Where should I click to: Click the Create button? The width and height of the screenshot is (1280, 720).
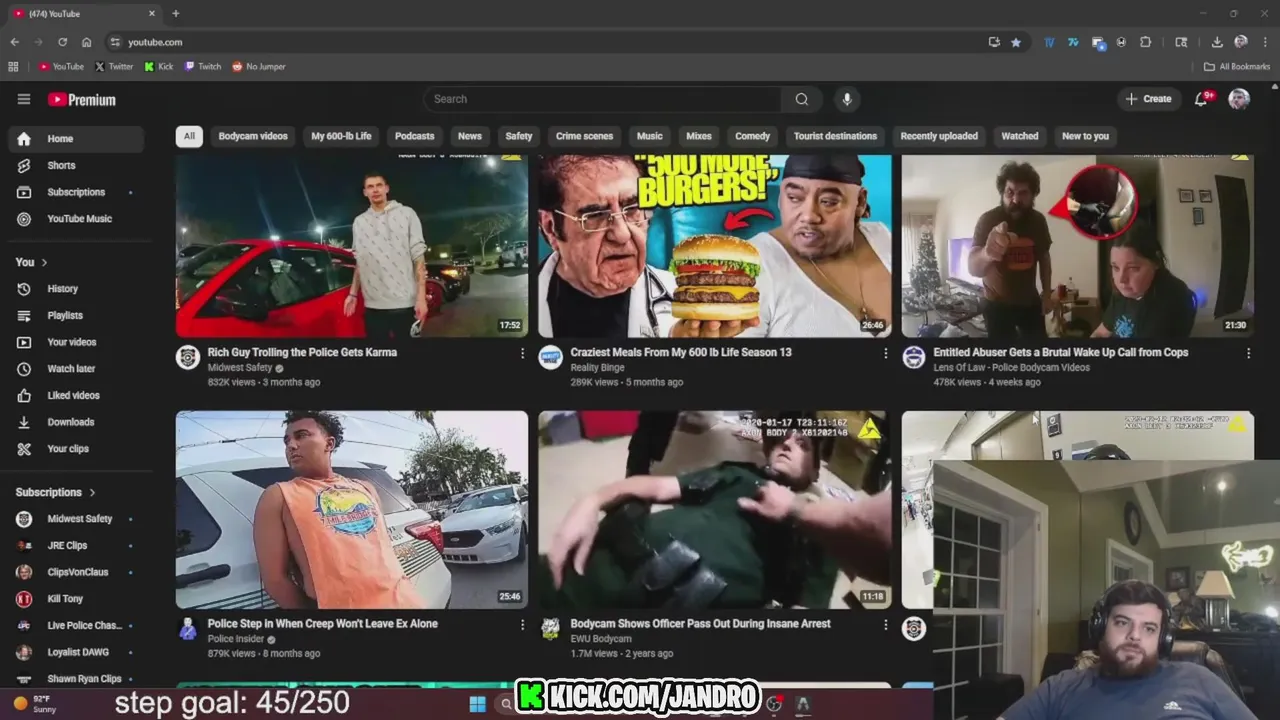[x=1148, y=99]
